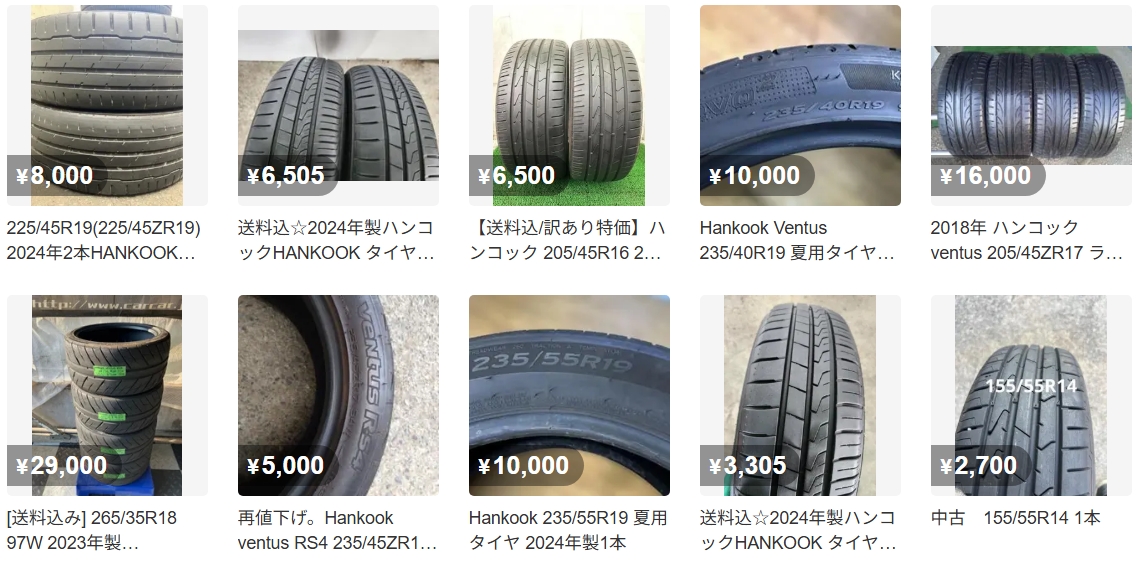Click the Hankook Ventus 235/40R19 夏用タイヤ title
Screen dimensions: 1139x569
pos(797,241)
